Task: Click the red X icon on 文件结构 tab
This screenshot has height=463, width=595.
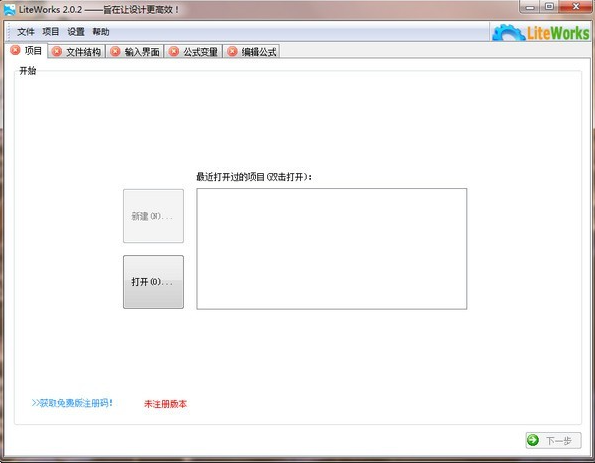Action: (57, 51)
